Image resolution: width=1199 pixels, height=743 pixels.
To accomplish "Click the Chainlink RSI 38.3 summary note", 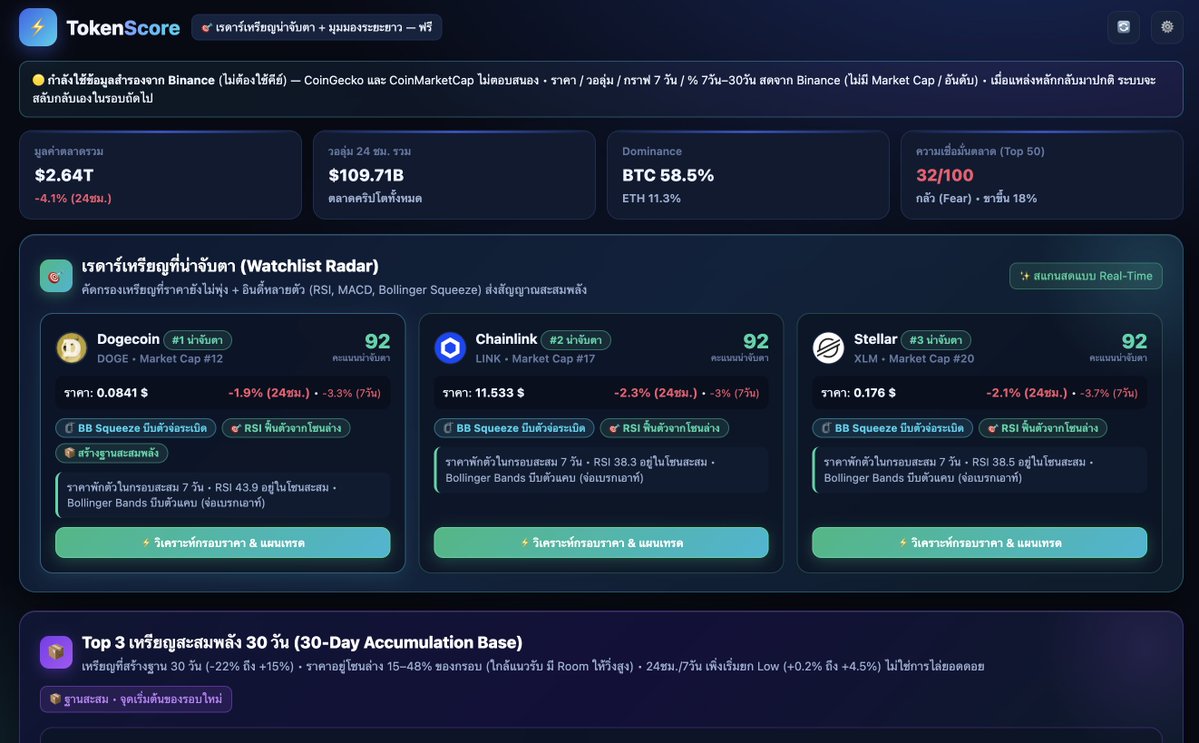I will coord(601,469).
